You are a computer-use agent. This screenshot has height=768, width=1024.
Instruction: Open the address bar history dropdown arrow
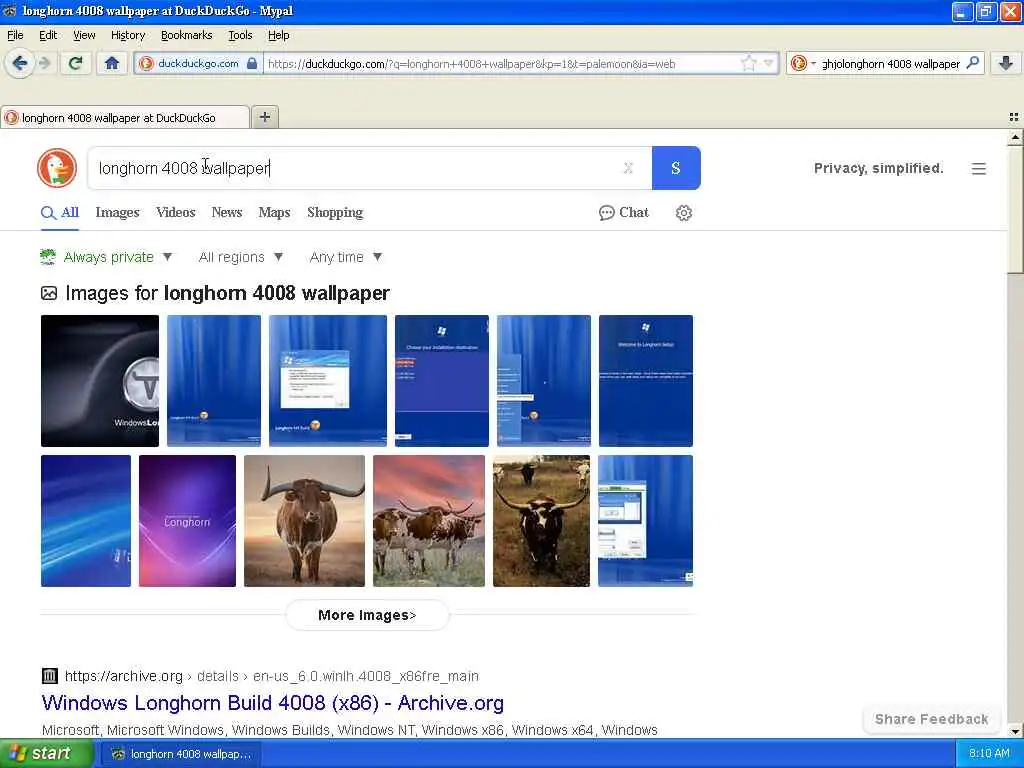tap(769, 63)
